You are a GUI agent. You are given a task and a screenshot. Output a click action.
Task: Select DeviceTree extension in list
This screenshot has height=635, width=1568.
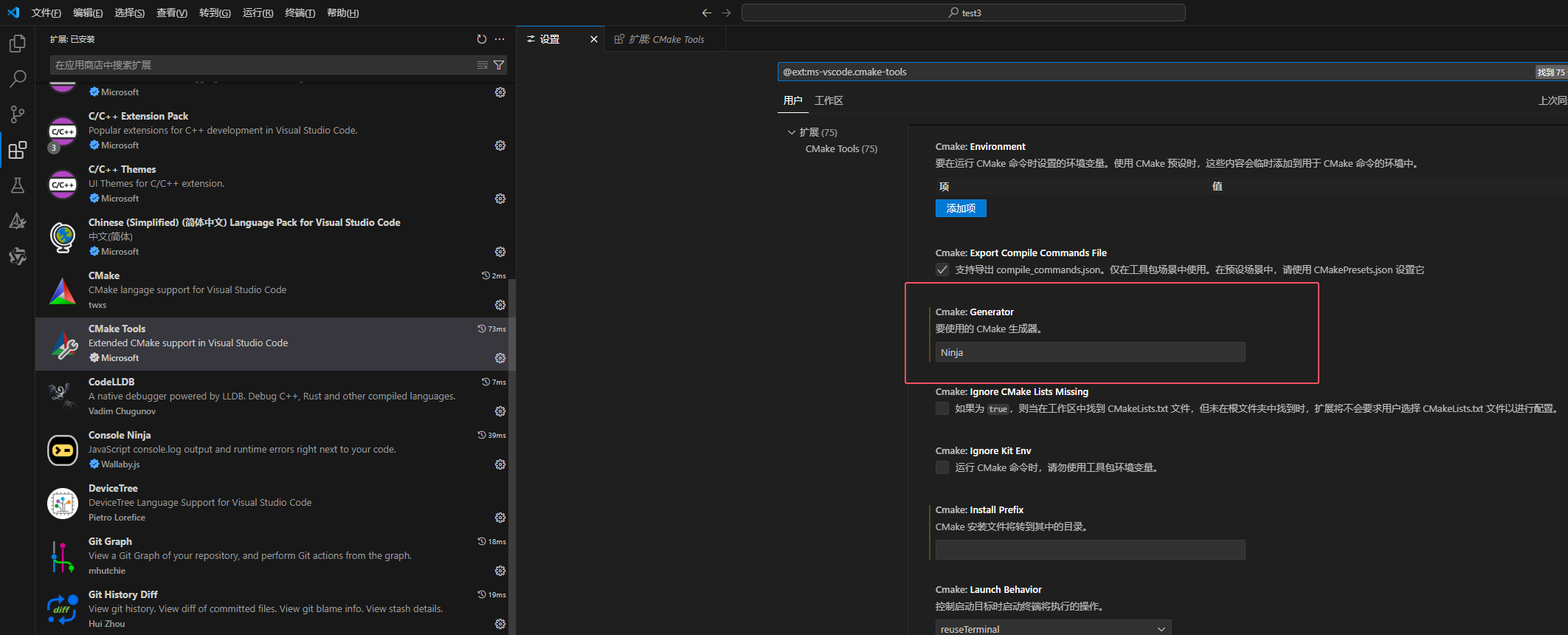[272, 503]
